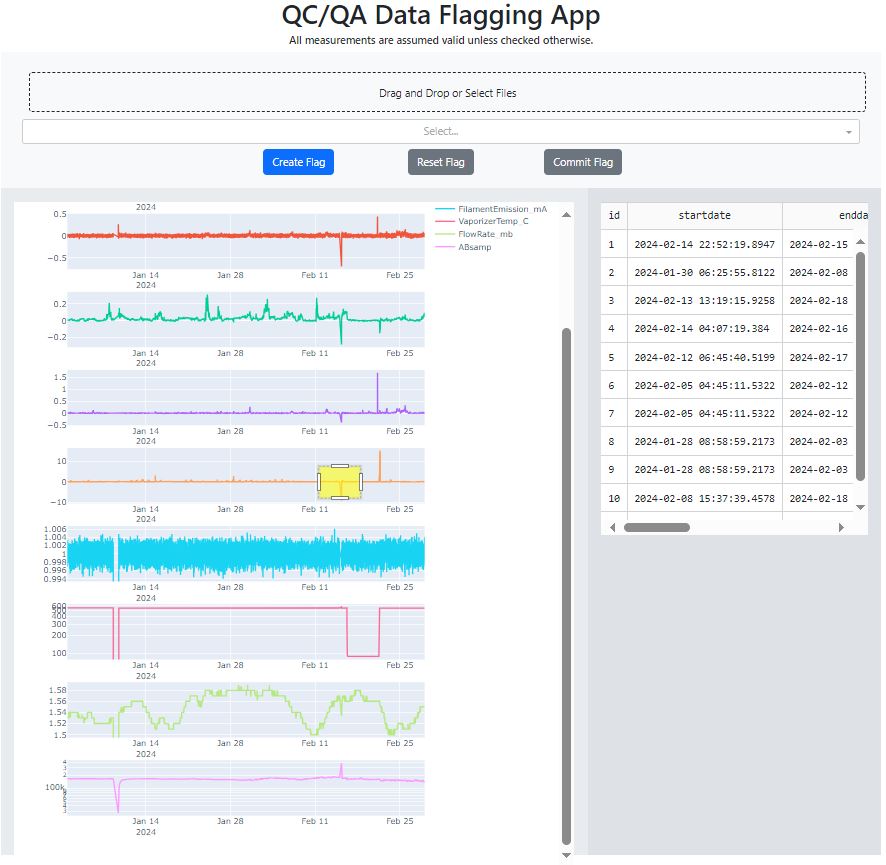The height and width of the screenshot is (865, 886).
Task: Click the dropdown arrow on the Select combo box
Action: pos(847,131)
